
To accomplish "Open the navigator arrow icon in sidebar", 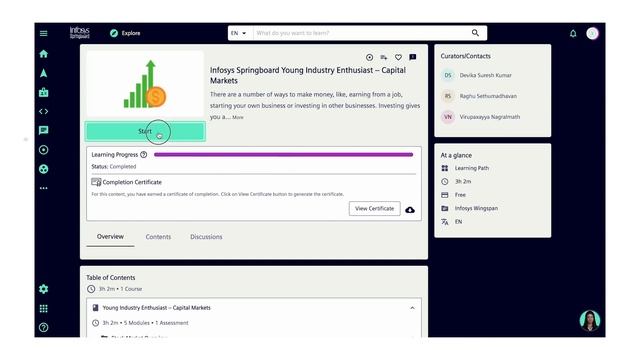I will [44, 73].
